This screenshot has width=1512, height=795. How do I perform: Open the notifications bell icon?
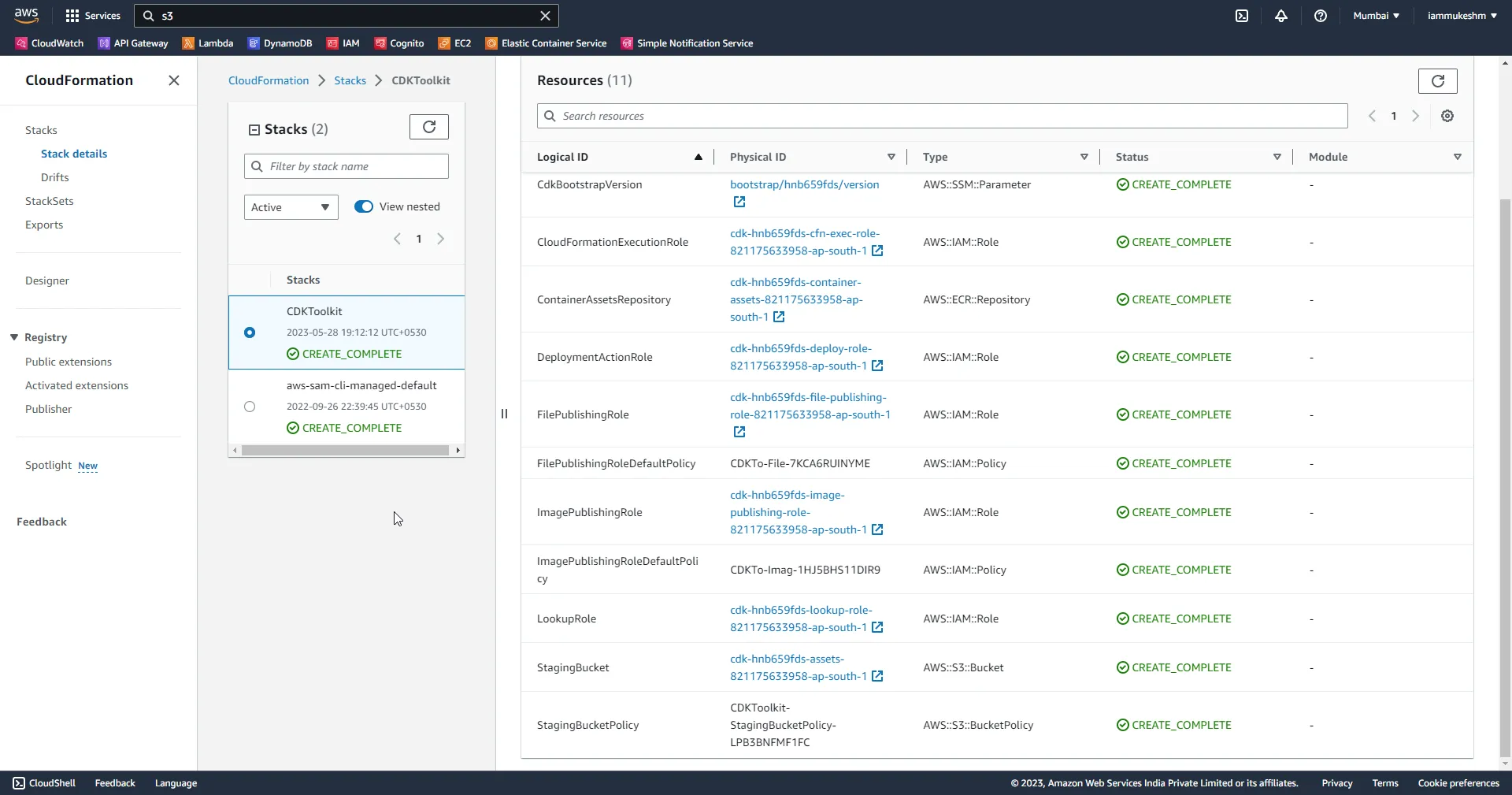pyautogui.click(x=1281, y=16)
